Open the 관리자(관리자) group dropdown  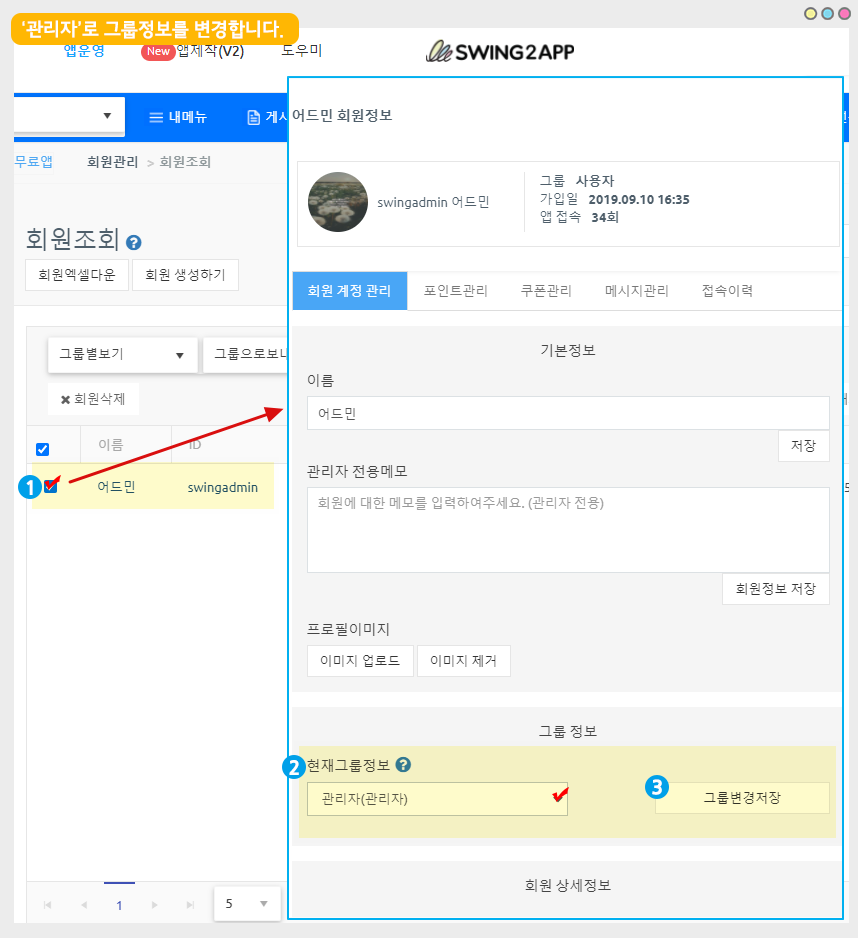tap(437, 799)
